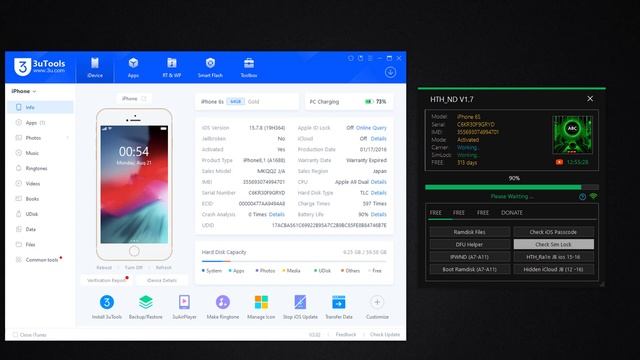Open the Stop iOS Update tool
This screenshot has height=360, width=640.
(x=300, y=307)
